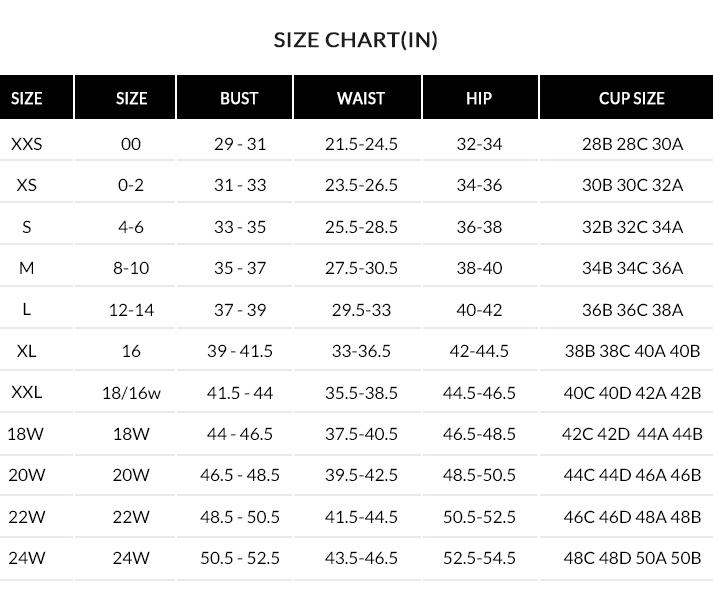Screen dimensions: 713x600
Task: Click the "SIZE CHART(IN)" title
Action: pyautogui.click(x=356, y=40)
